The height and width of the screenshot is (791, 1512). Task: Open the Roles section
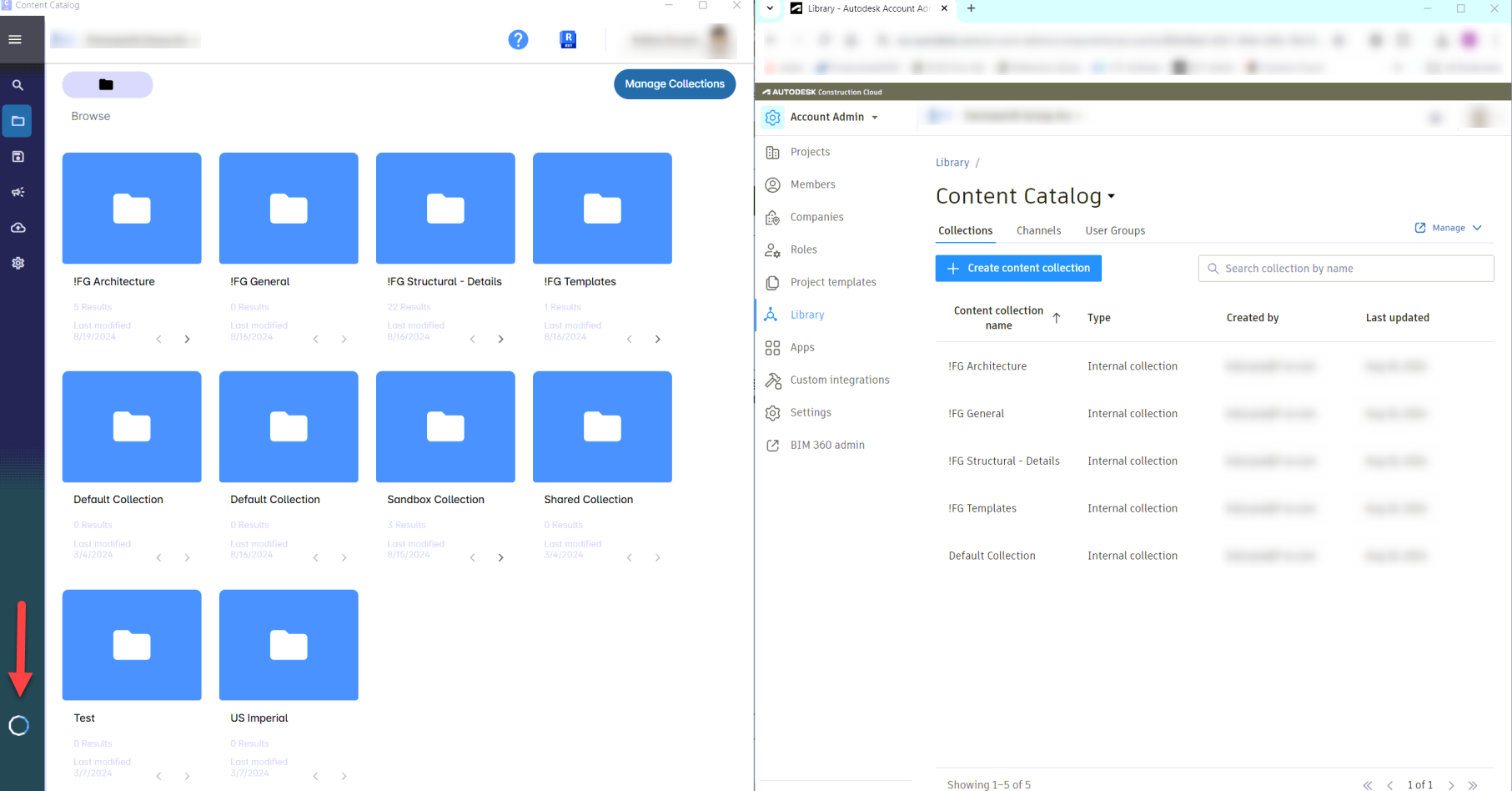[x=803, y=249]
